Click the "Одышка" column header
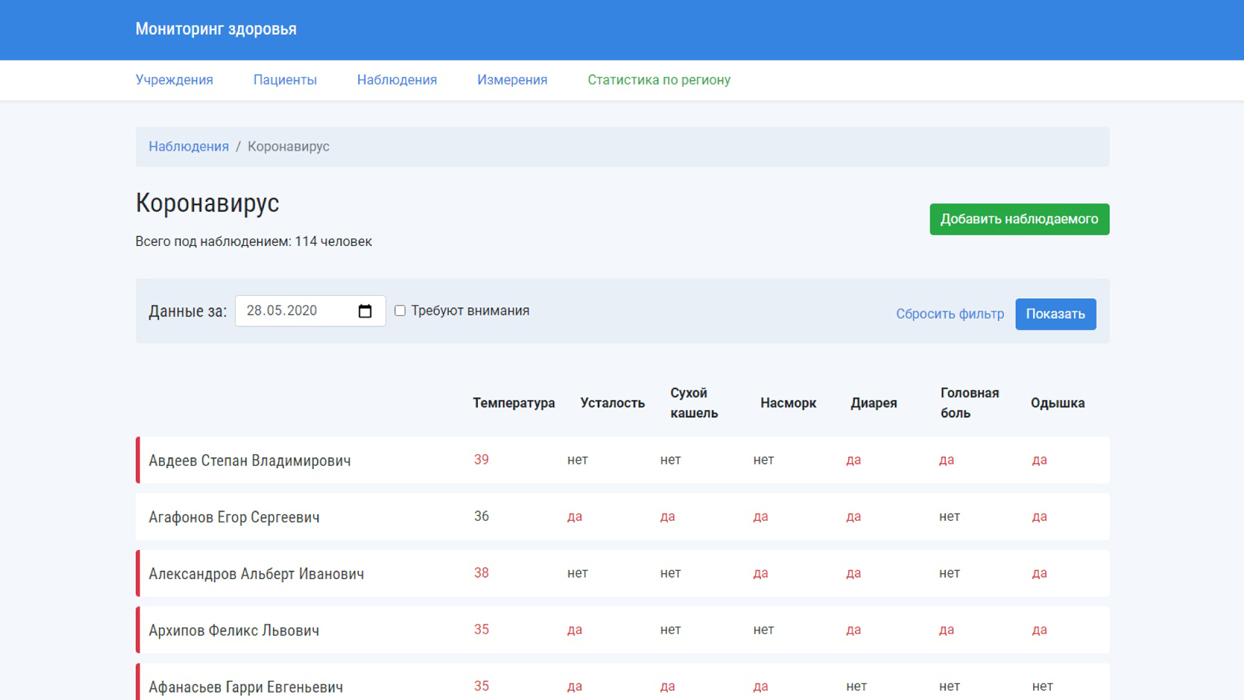Image resolution: width=1244 pixels, height=700 pixels. (1057, 403)
